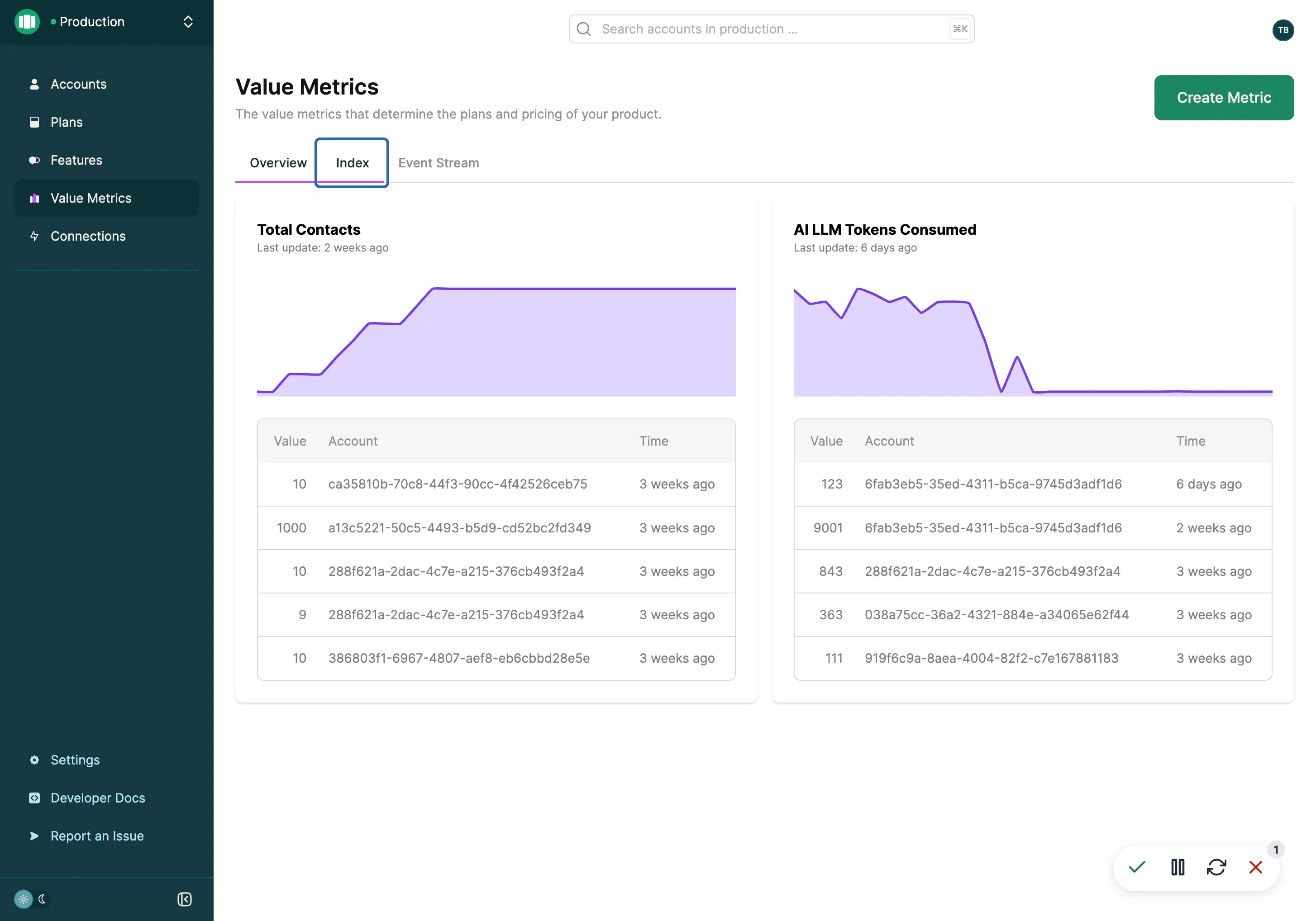Click Report an Issue
The width and height of the screenshot is (1316, 921).
107,836
